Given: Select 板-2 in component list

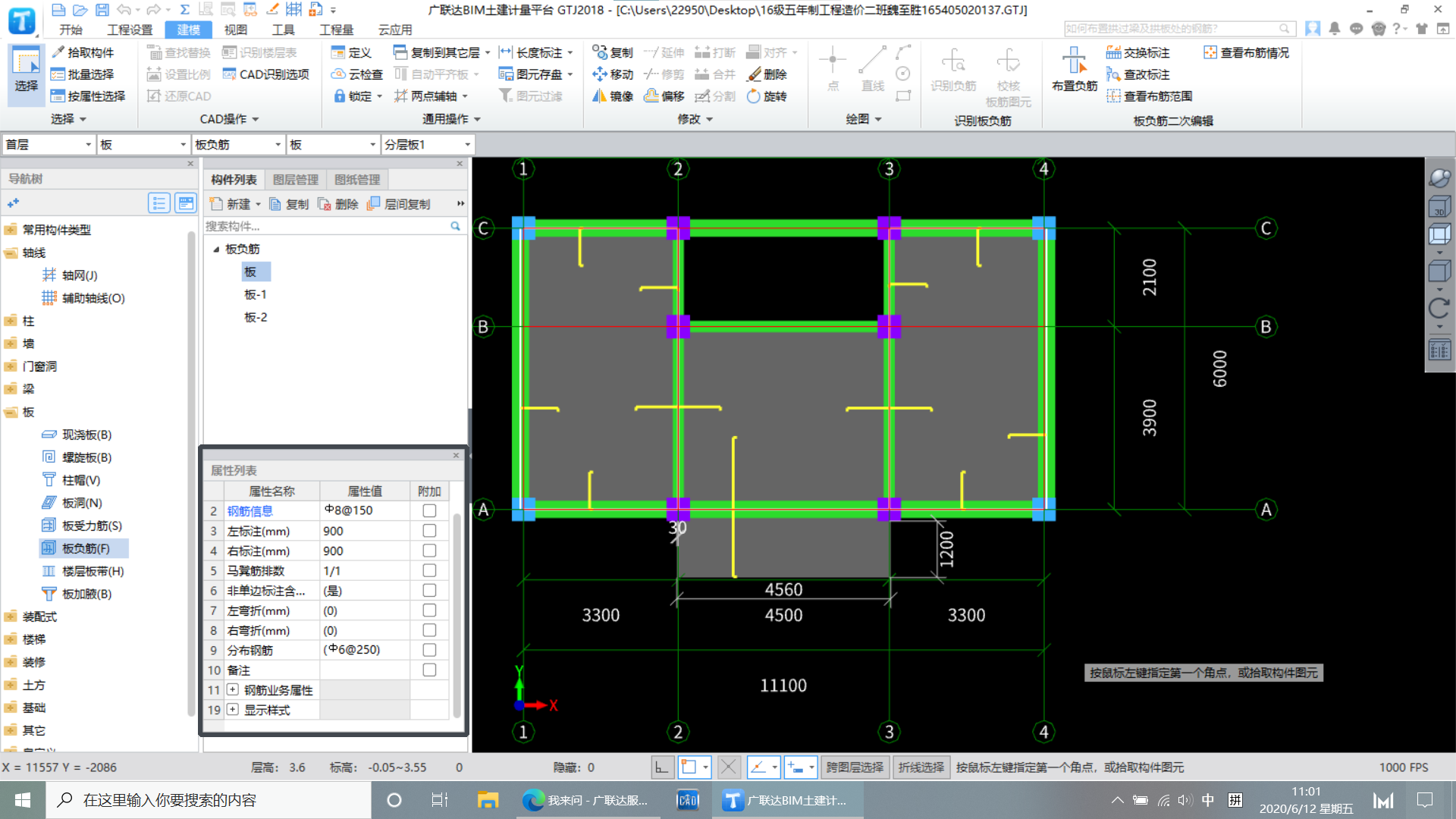Looking at the screenshot, I should (x=256, y=317).
